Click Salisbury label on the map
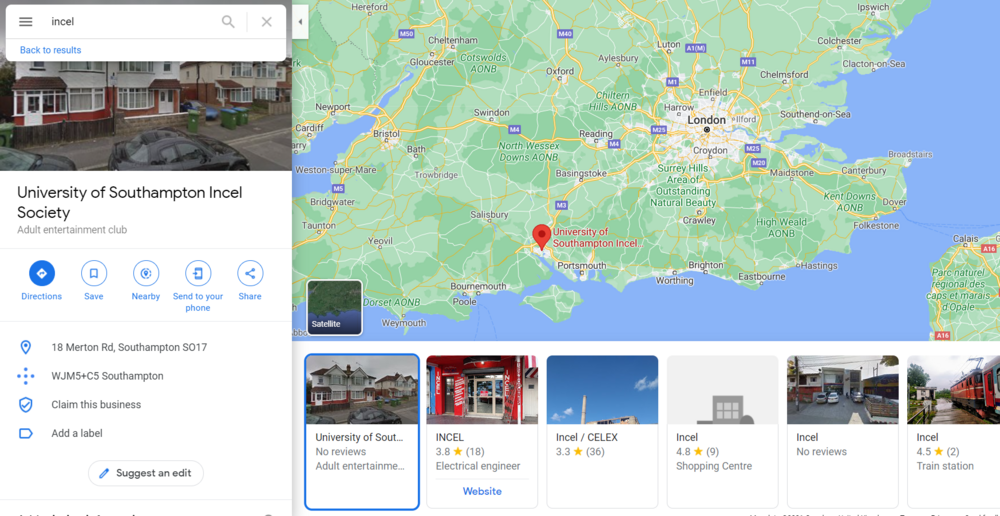Viewport: 1000px width, 516px height. [x=489, y=215]
